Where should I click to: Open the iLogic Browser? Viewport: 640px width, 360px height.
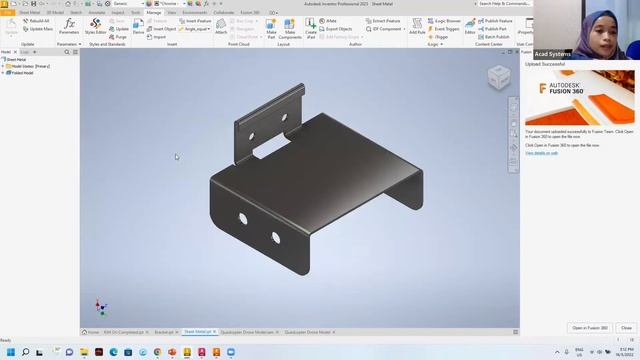pos(444,21)
